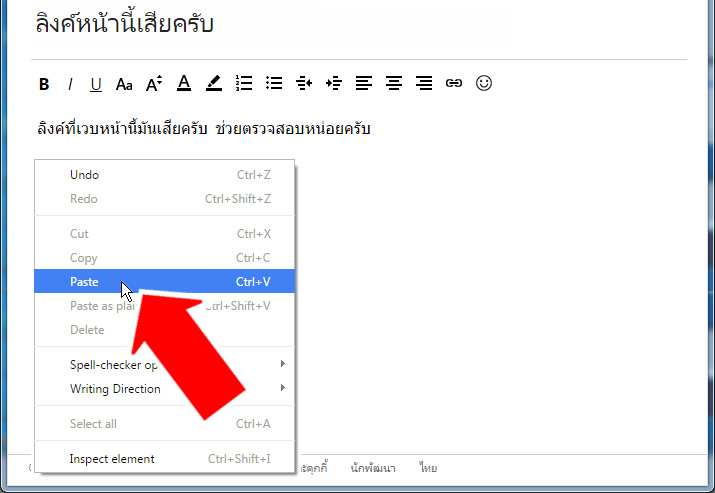The width and height of the screenshot is (715, 493).
Task: Open the Aa font picker
Action: 124,84
